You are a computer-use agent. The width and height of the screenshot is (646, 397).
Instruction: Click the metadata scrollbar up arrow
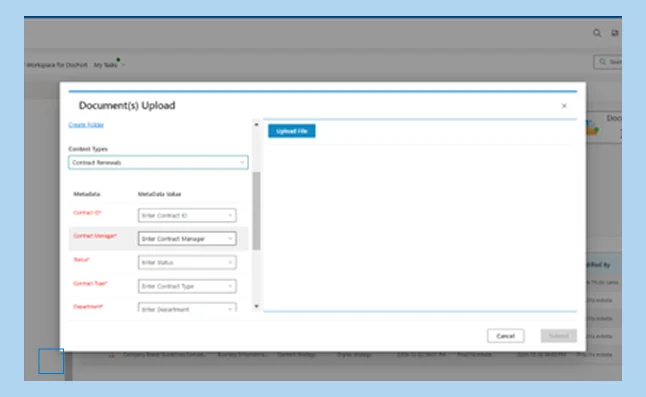256,124
